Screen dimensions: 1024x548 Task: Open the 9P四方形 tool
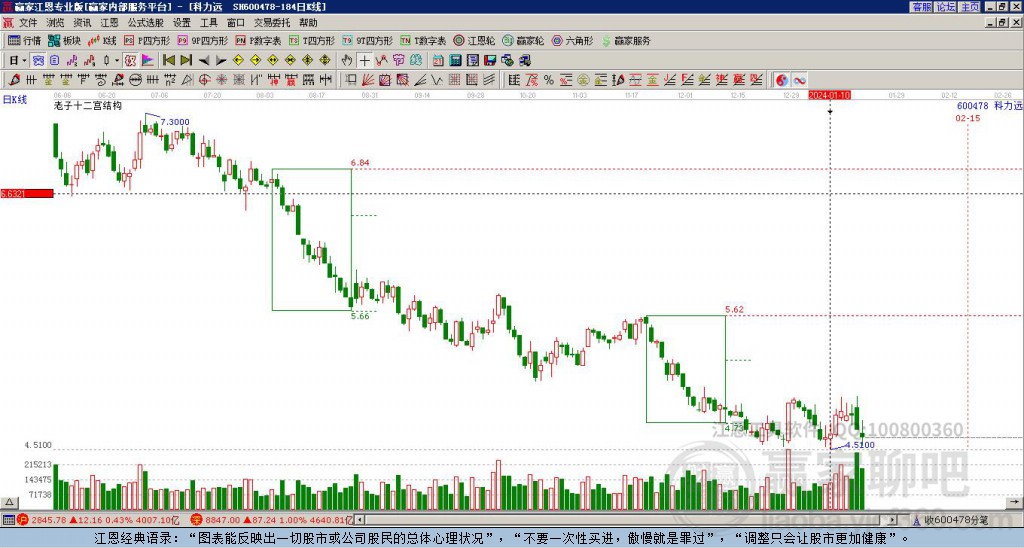203,40
